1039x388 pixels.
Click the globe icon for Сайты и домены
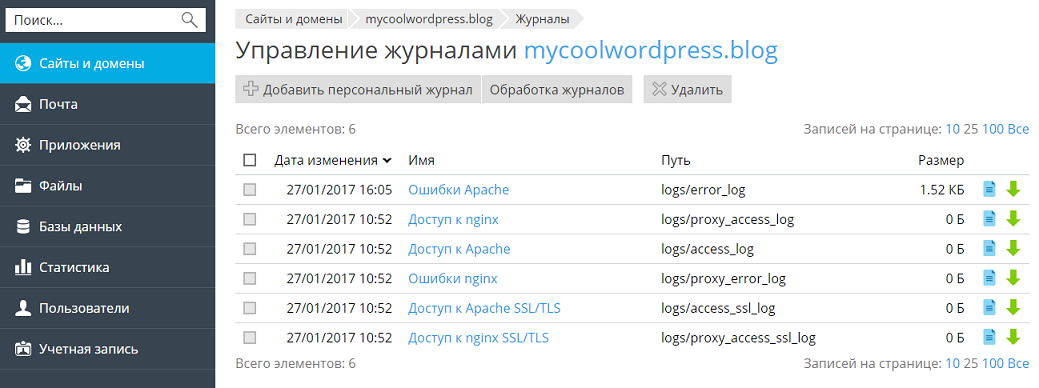23,64
